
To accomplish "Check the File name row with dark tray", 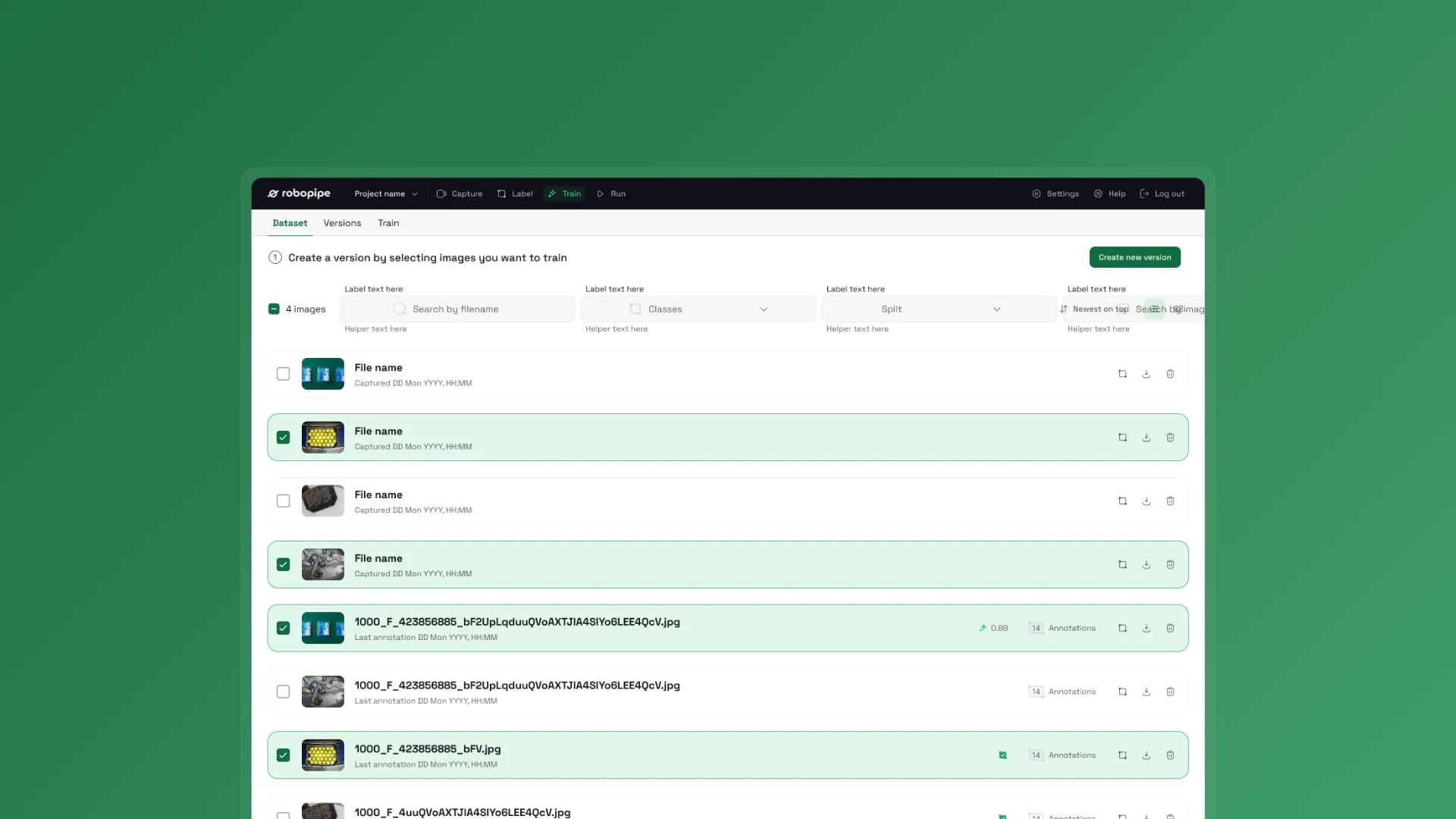I will click(x=283, y=501).
